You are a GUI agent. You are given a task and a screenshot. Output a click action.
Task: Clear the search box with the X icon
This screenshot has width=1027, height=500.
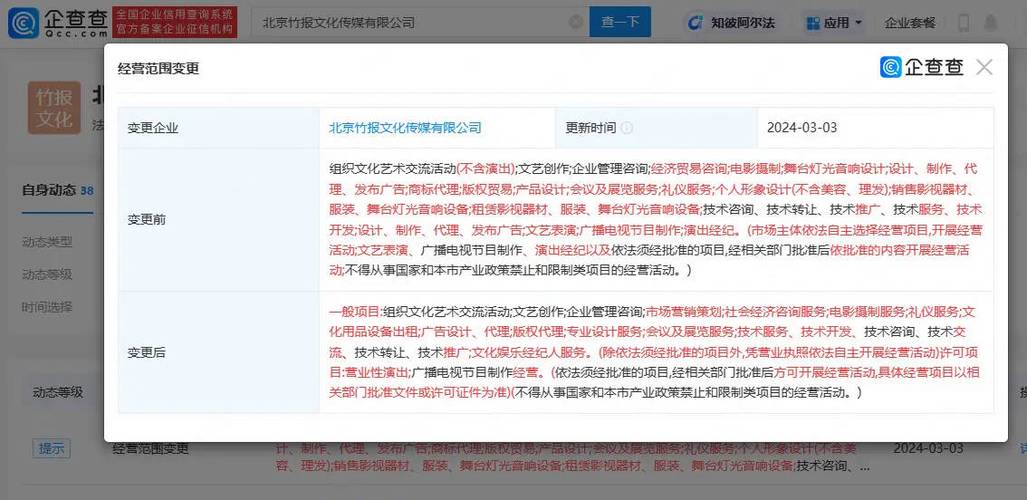pyautogui.click(x=576, y=22)
